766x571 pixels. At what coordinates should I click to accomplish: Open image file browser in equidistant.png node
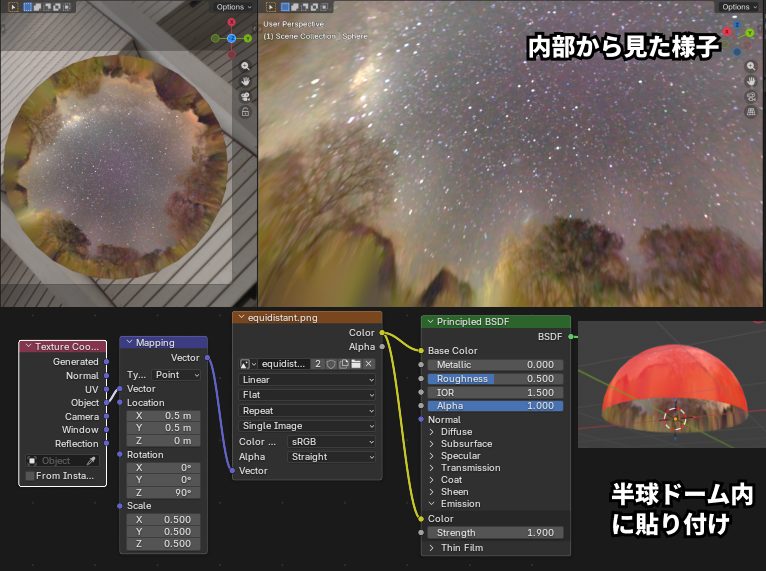(x=355, y=364)
